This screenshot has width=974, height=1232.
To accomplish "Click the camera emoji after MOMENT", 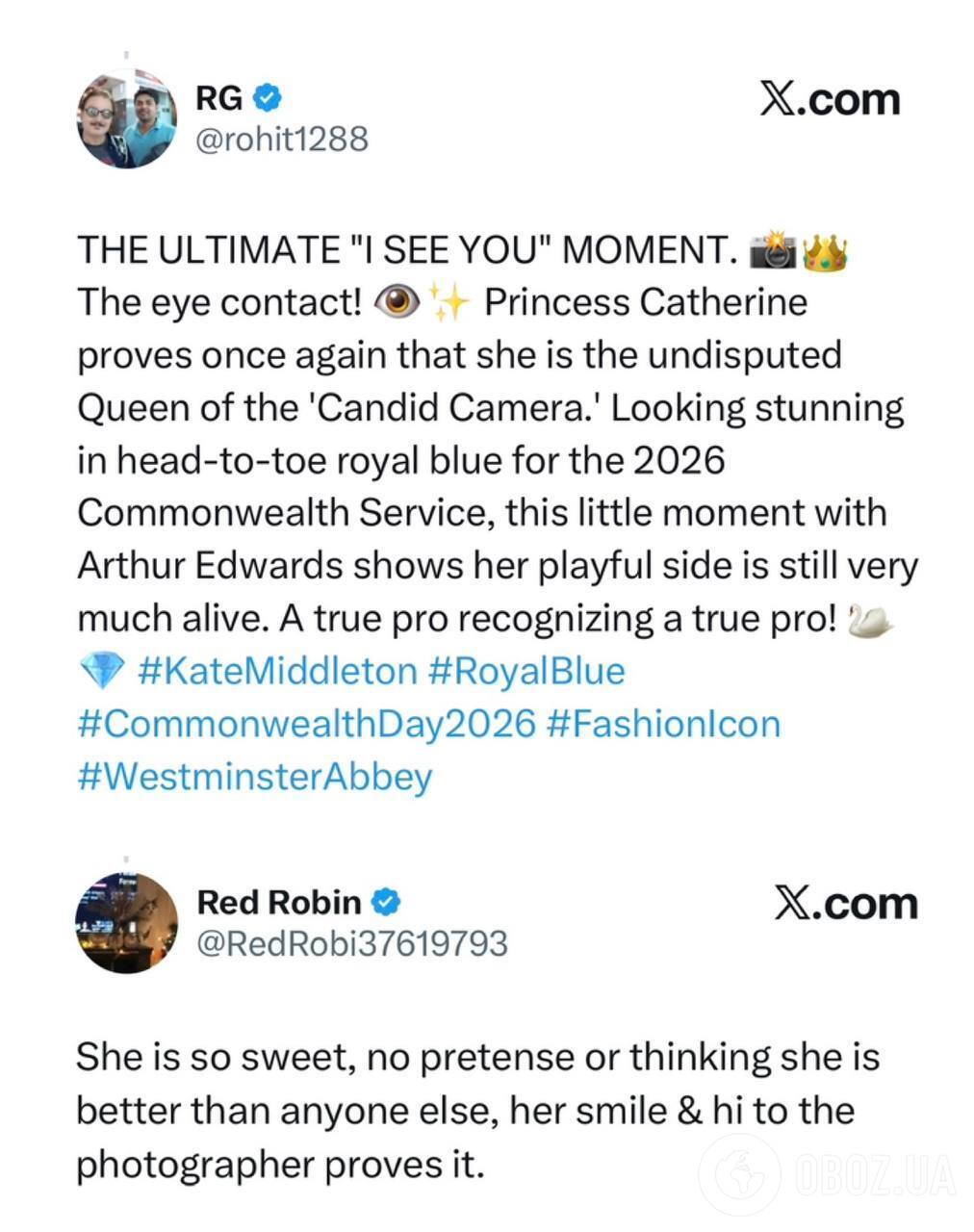I will (x=772, y=250).
